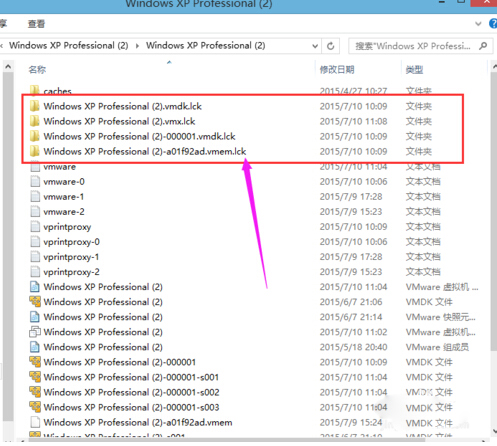Select the vprintproxy-1 file name
Image resolution: width=497 pixels, height=446 pixels.
pyautogui.click(x=71, y=257)
